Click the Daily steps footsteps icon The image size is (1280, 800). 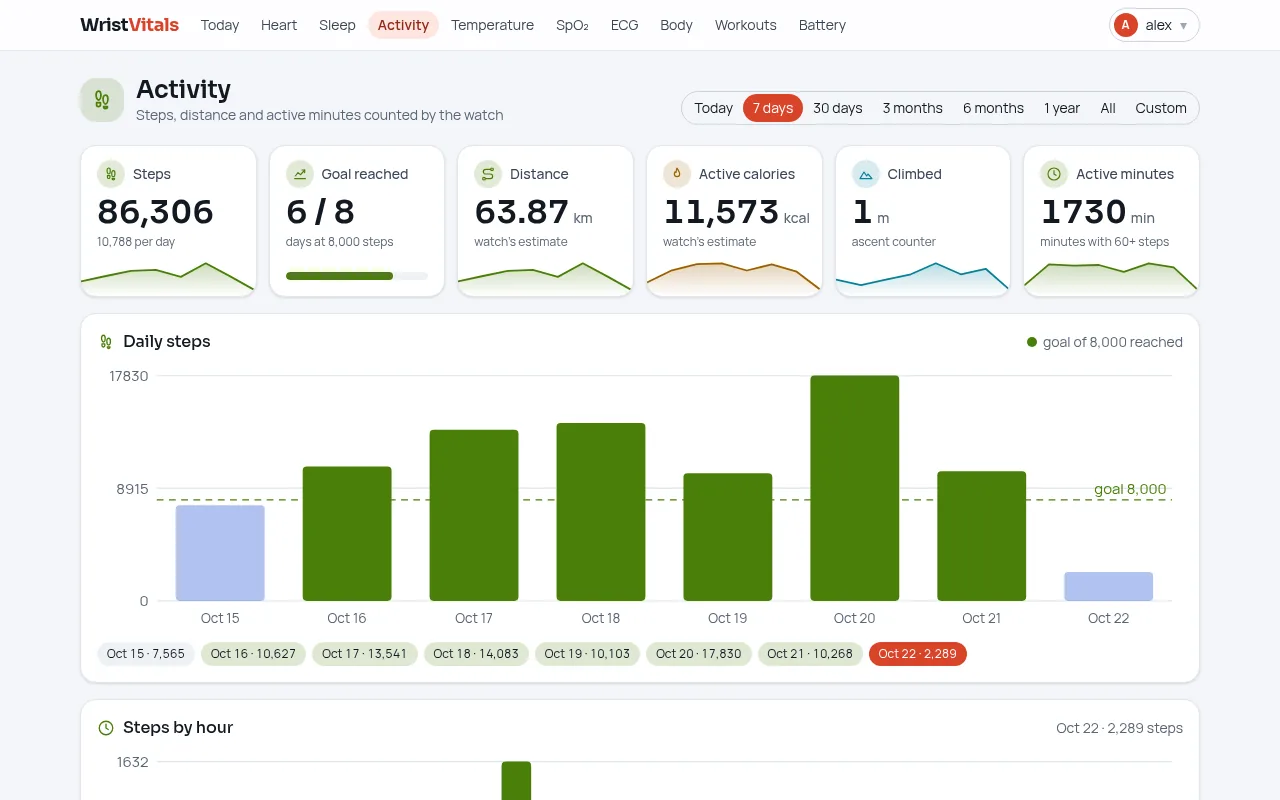106,342
